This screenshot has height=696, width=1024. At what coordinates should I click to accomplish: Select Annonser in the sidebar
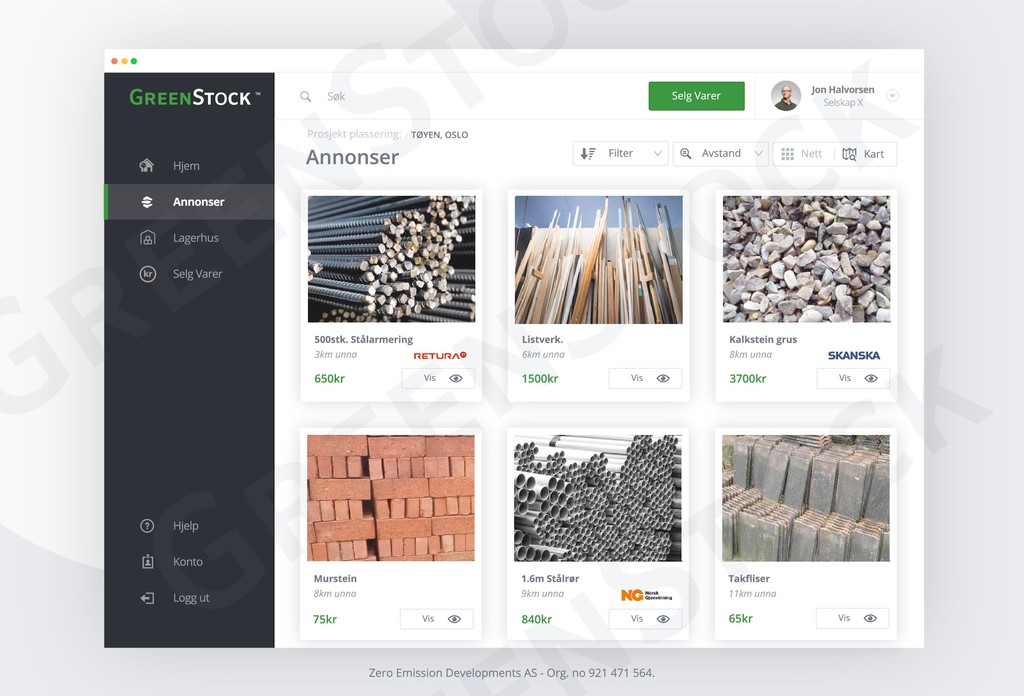click(189, 202)
